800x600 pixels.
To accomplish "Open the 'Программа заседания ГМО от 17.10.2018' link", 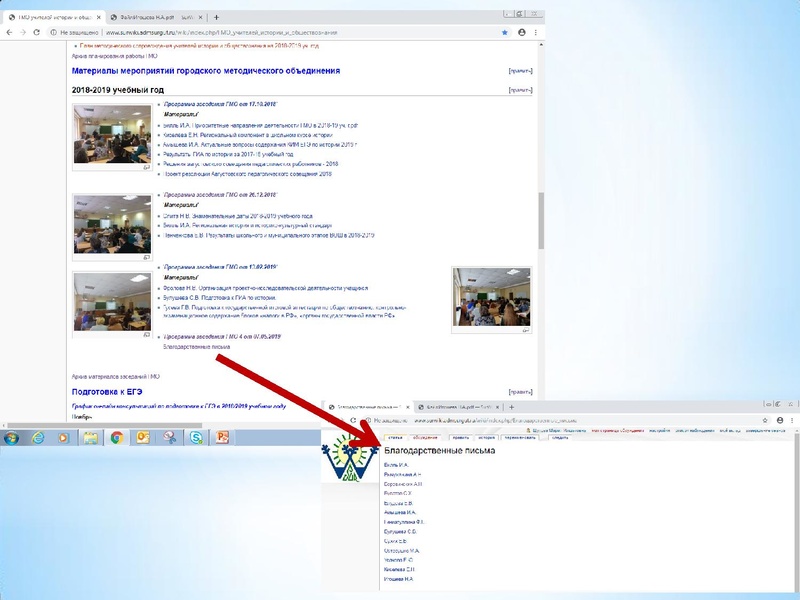I will click(x=220, y=104).
